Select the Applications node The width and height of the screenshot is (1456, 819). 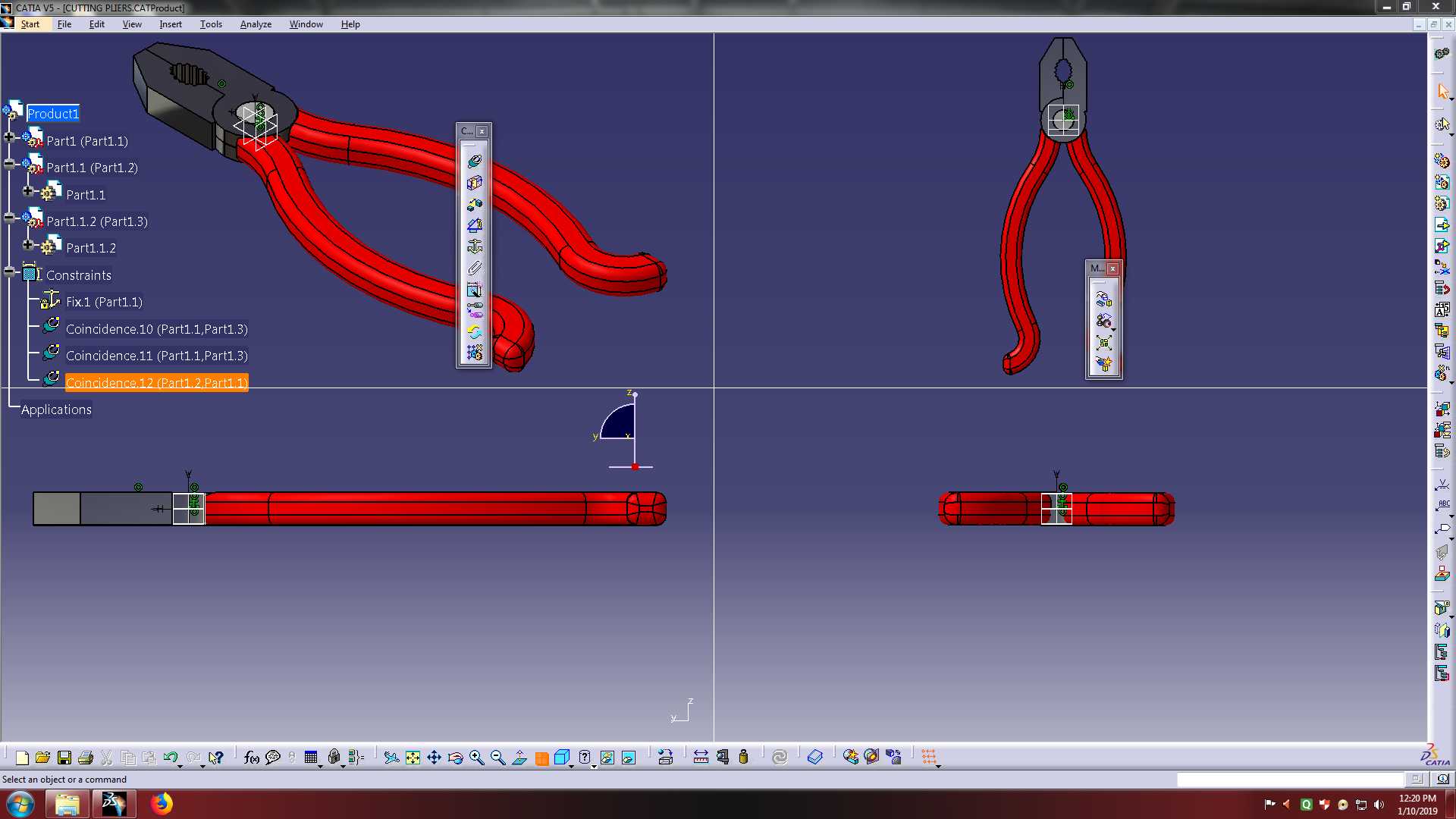pyautogui.click(x=56, y=409)
